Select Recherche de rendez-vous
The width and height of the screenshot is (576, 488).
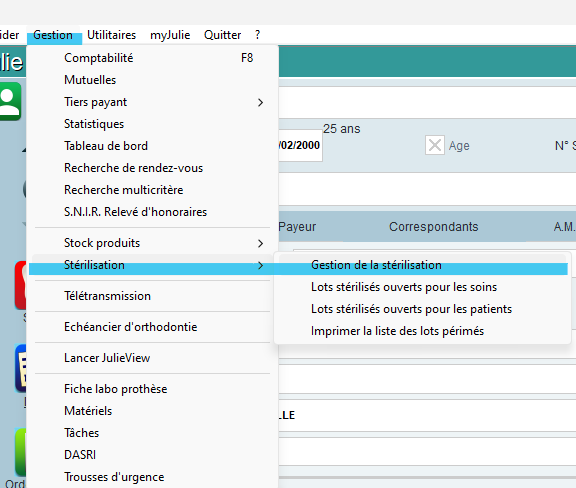pos(153,168)
